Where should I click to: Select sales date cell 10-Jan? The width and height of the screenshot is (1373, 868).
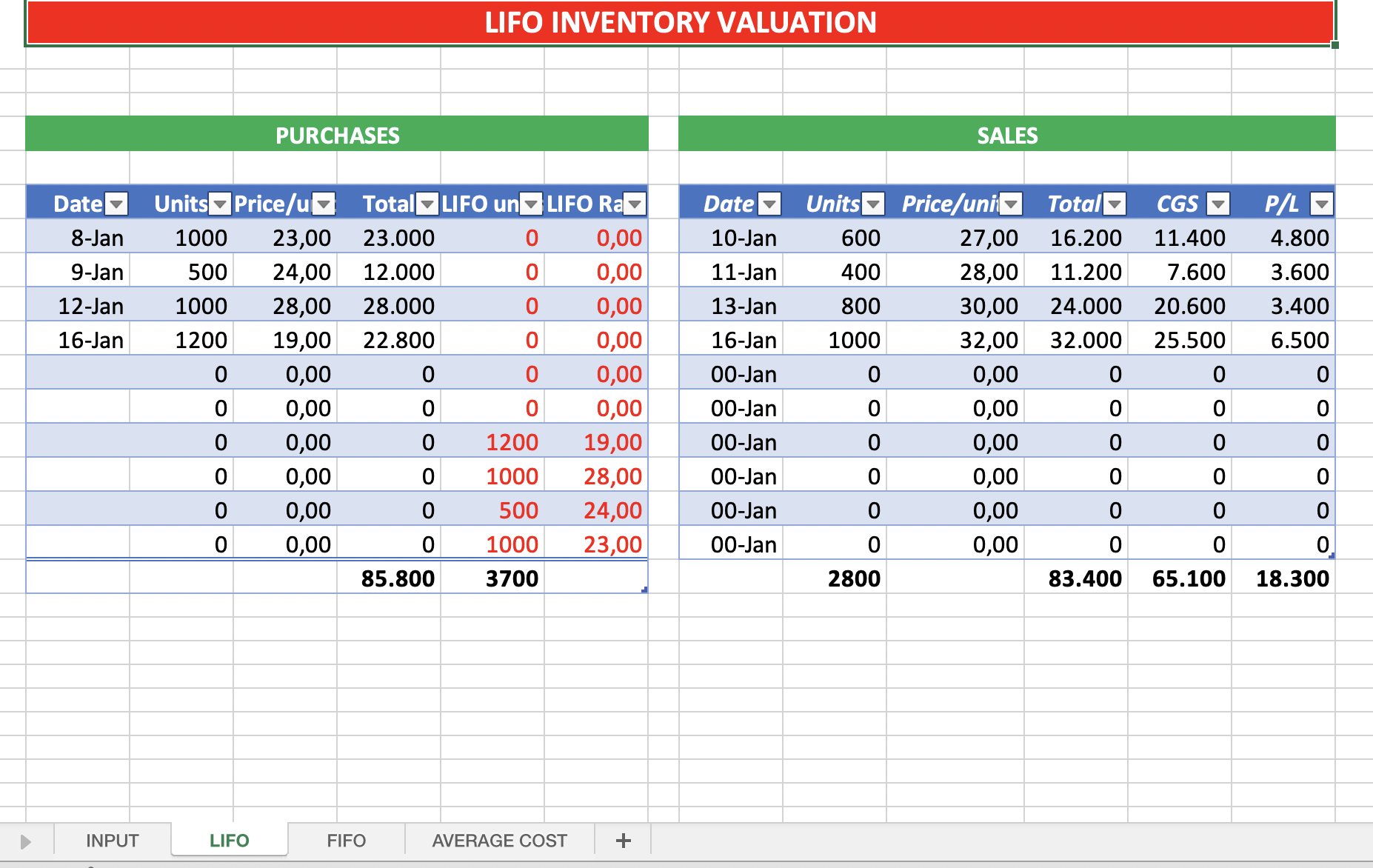point(731,238)
